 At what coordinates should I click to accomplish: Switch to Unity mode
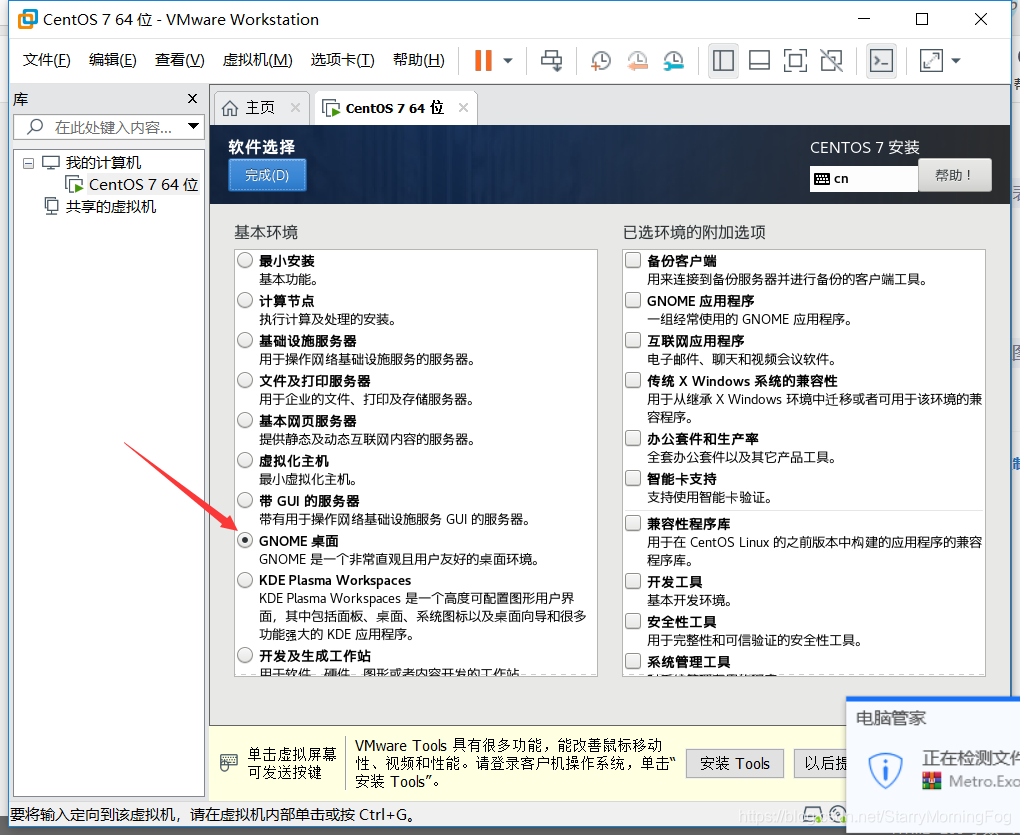point(831,60)
